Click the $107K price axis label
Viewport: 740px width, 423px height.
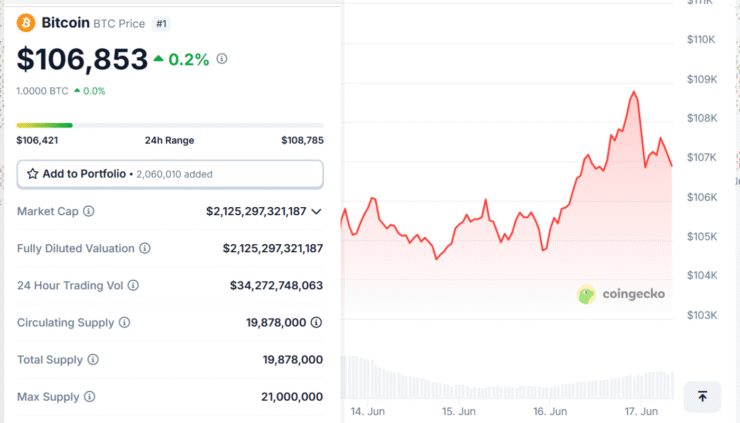coord(701,157)
